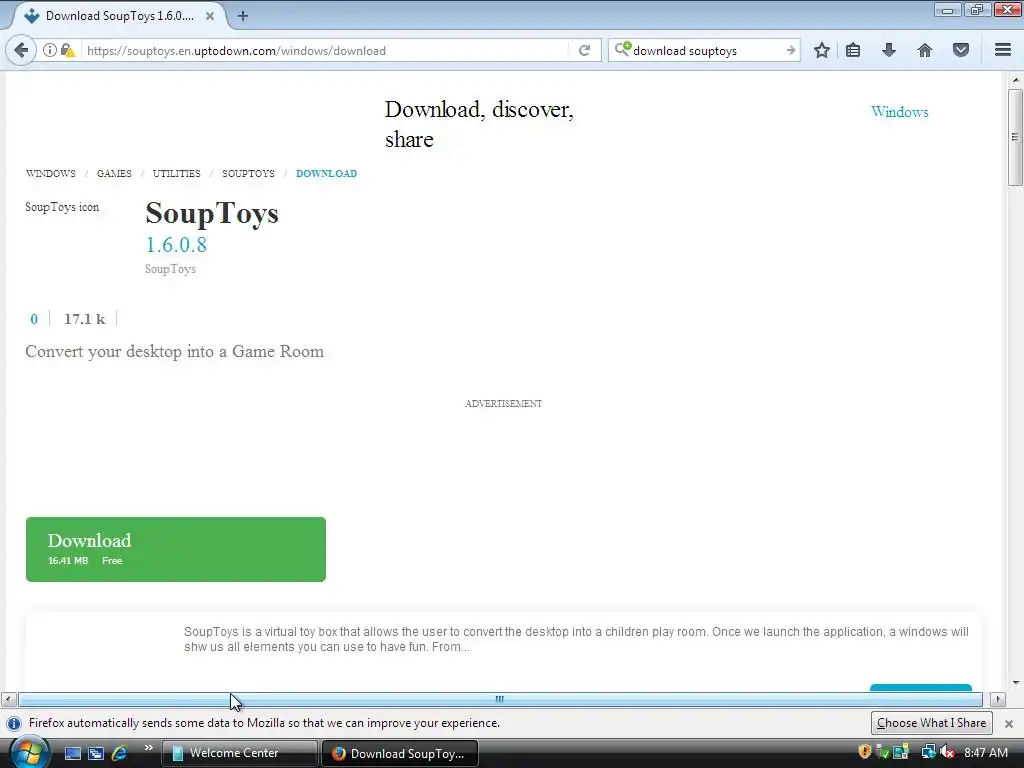The height and width of the screenshot is (768, 1024).
Task: Click the ADVERTISEMENT label
Action: [504, 404]
